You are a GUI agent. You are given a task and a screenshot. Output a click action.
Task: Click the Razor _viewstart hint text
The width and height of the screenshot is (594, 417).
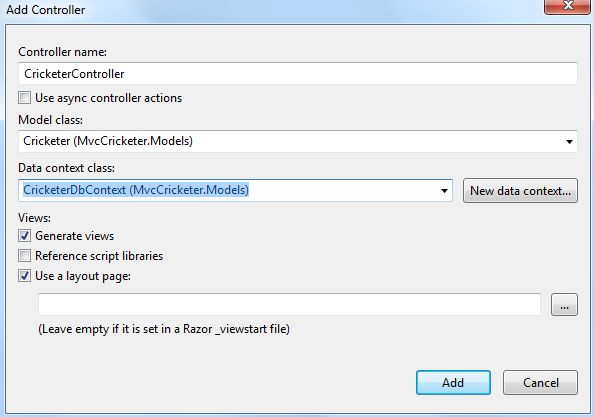tap(164, 328)
